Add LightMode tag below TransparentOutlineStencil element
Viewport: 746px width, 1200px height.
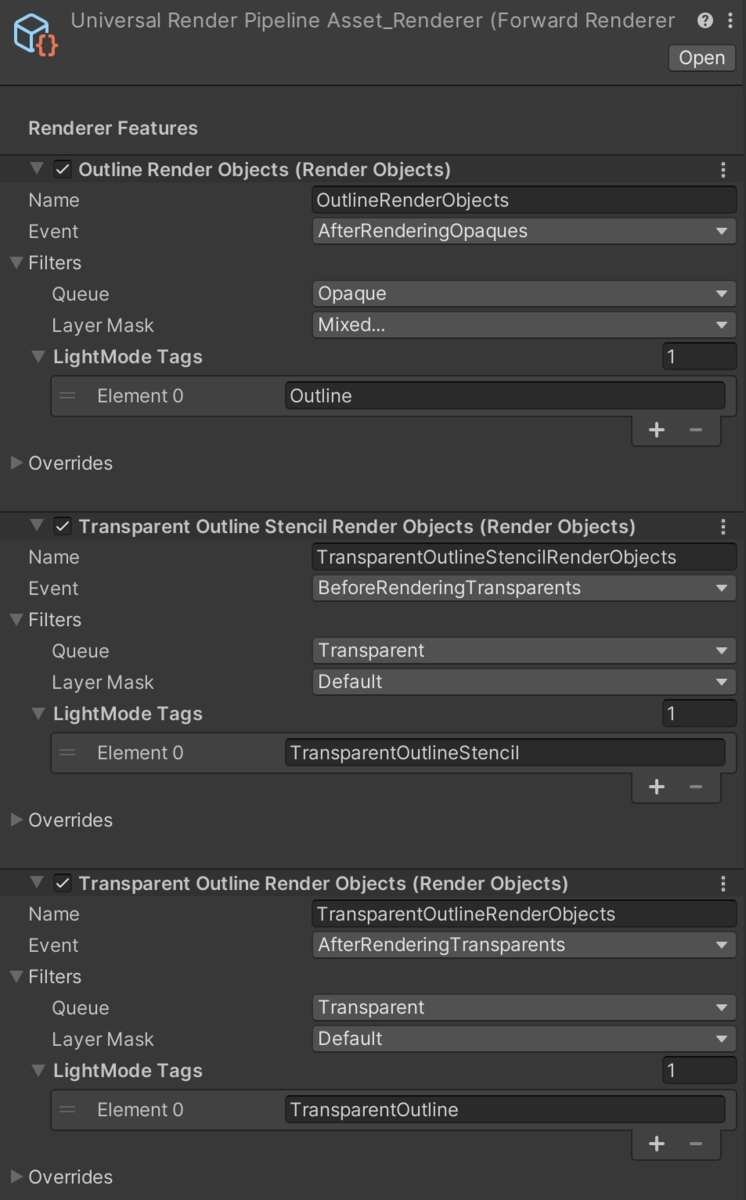click(x=656, y=787)
